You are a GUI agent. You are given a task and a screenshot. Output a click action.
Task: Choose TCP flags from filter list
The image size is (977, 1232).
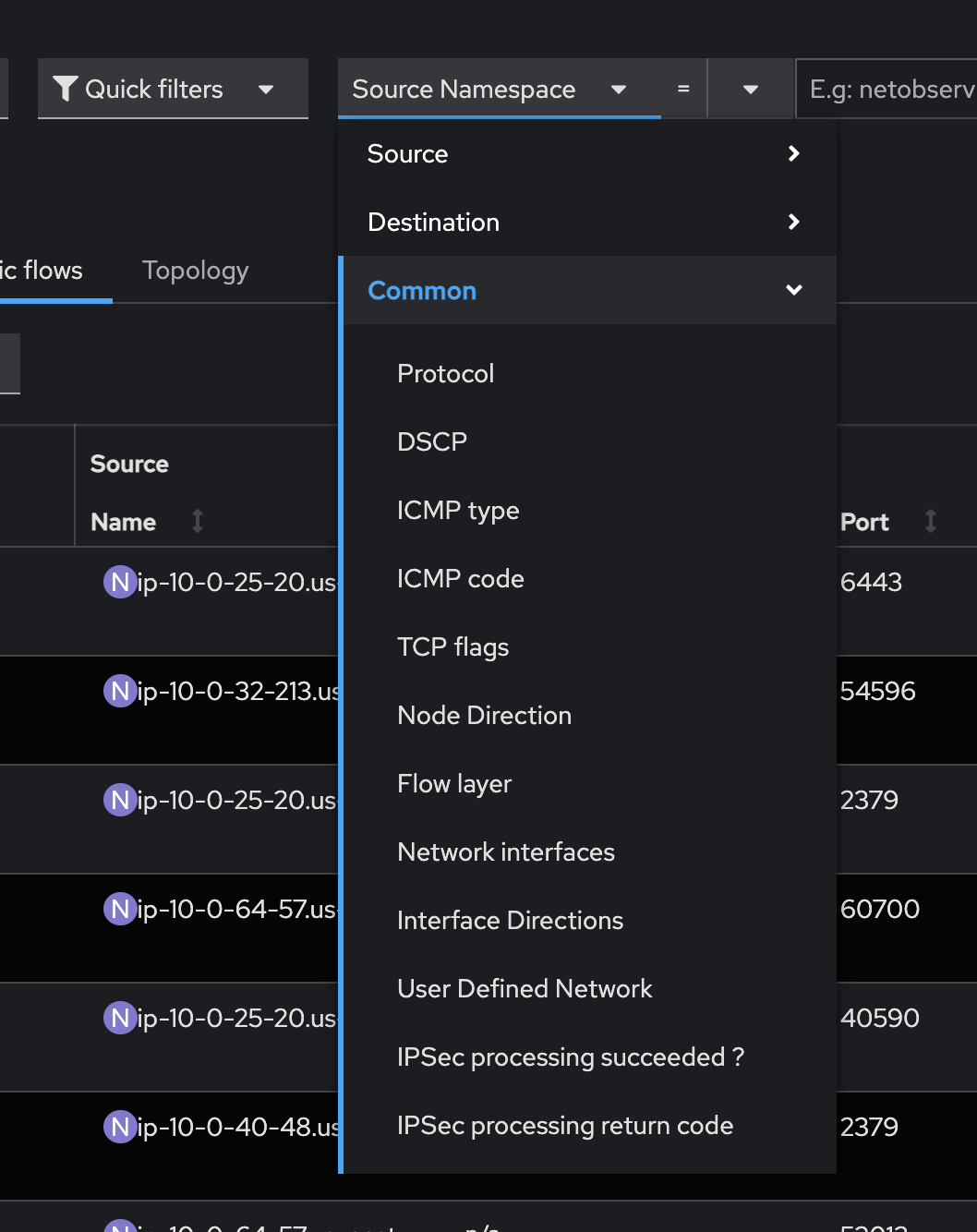(x=452, y=646)
